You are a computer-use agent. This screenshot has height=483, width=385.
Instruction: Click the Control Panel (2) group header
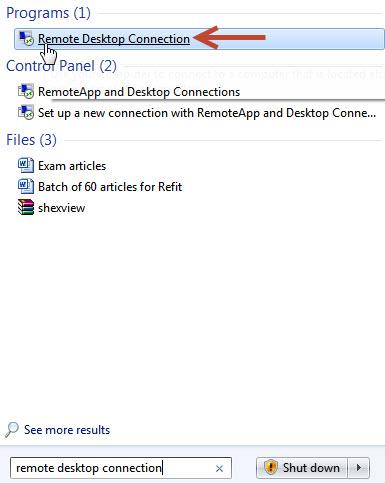point(61,66)
